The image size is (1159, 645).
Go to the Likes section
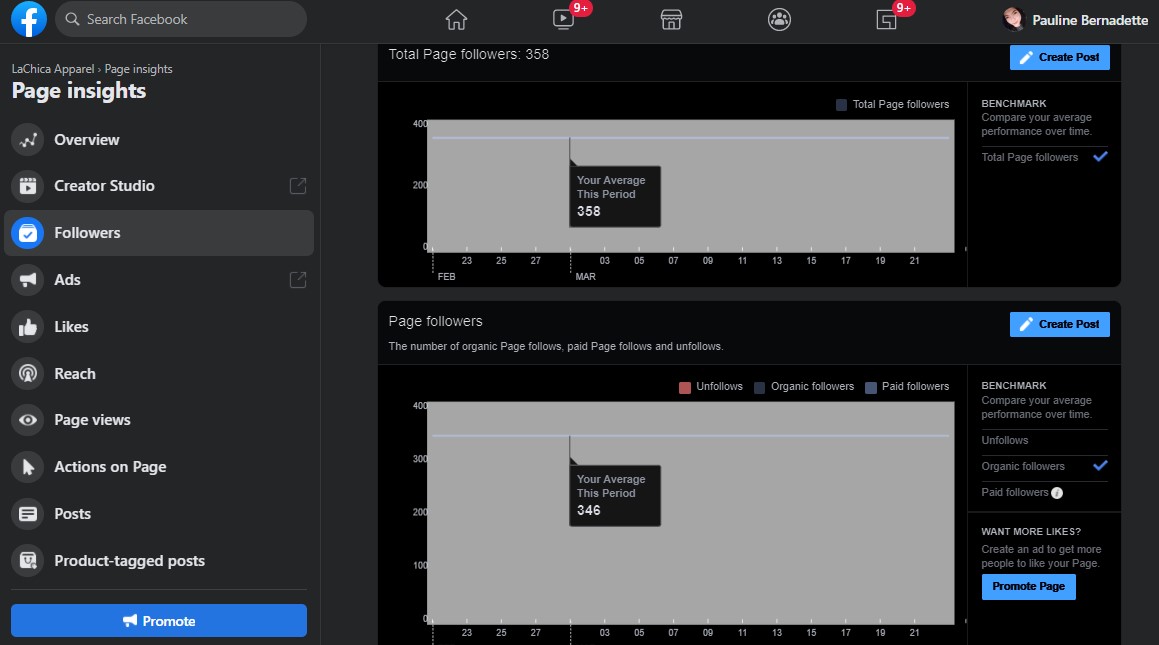point(159,327)
